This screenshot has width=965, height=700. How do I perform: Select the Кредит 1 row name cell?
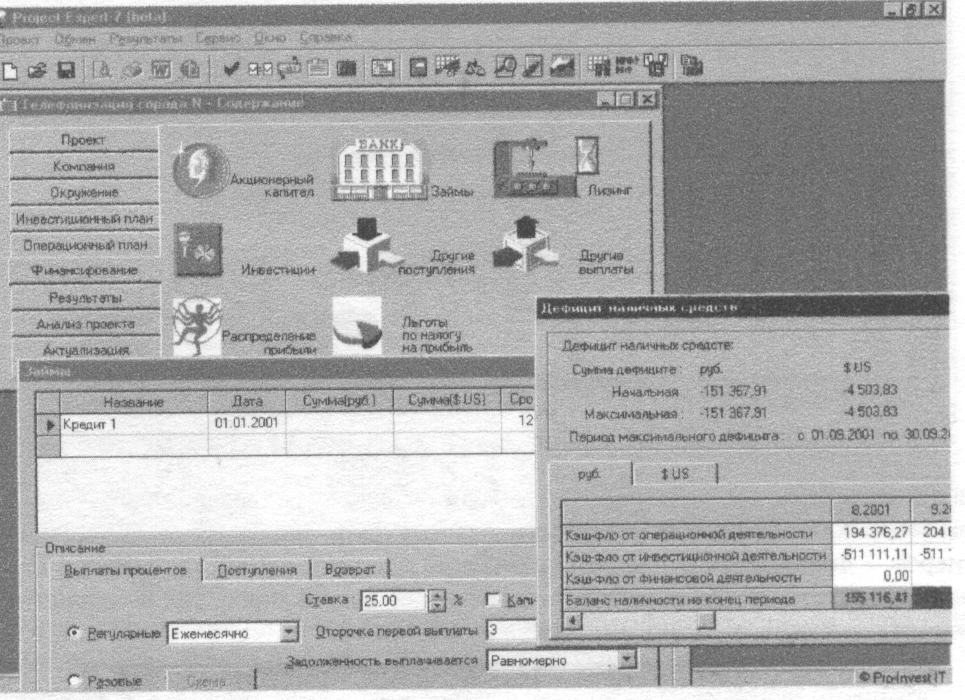[x=134, y=424]
